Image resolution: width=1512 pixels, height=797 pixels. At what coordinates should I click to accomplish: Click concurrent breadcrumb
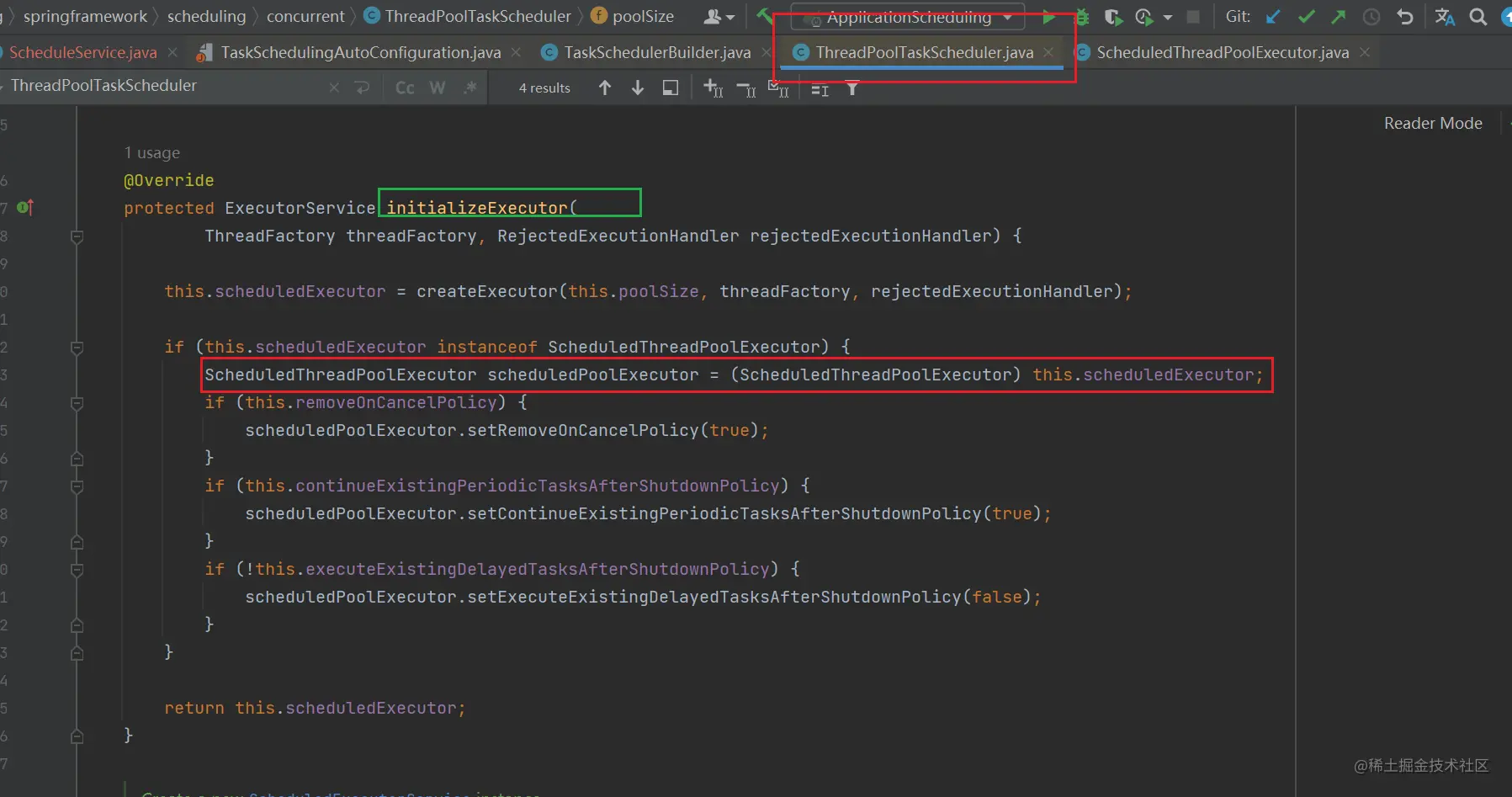(x=305, y=16)
